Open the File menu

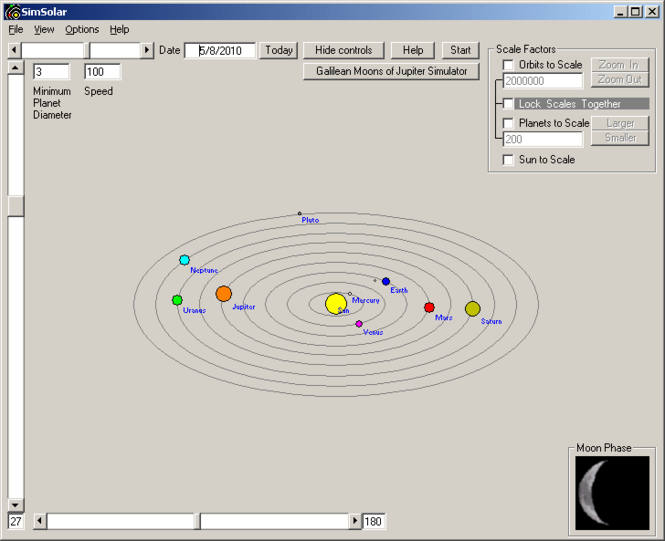16,29
